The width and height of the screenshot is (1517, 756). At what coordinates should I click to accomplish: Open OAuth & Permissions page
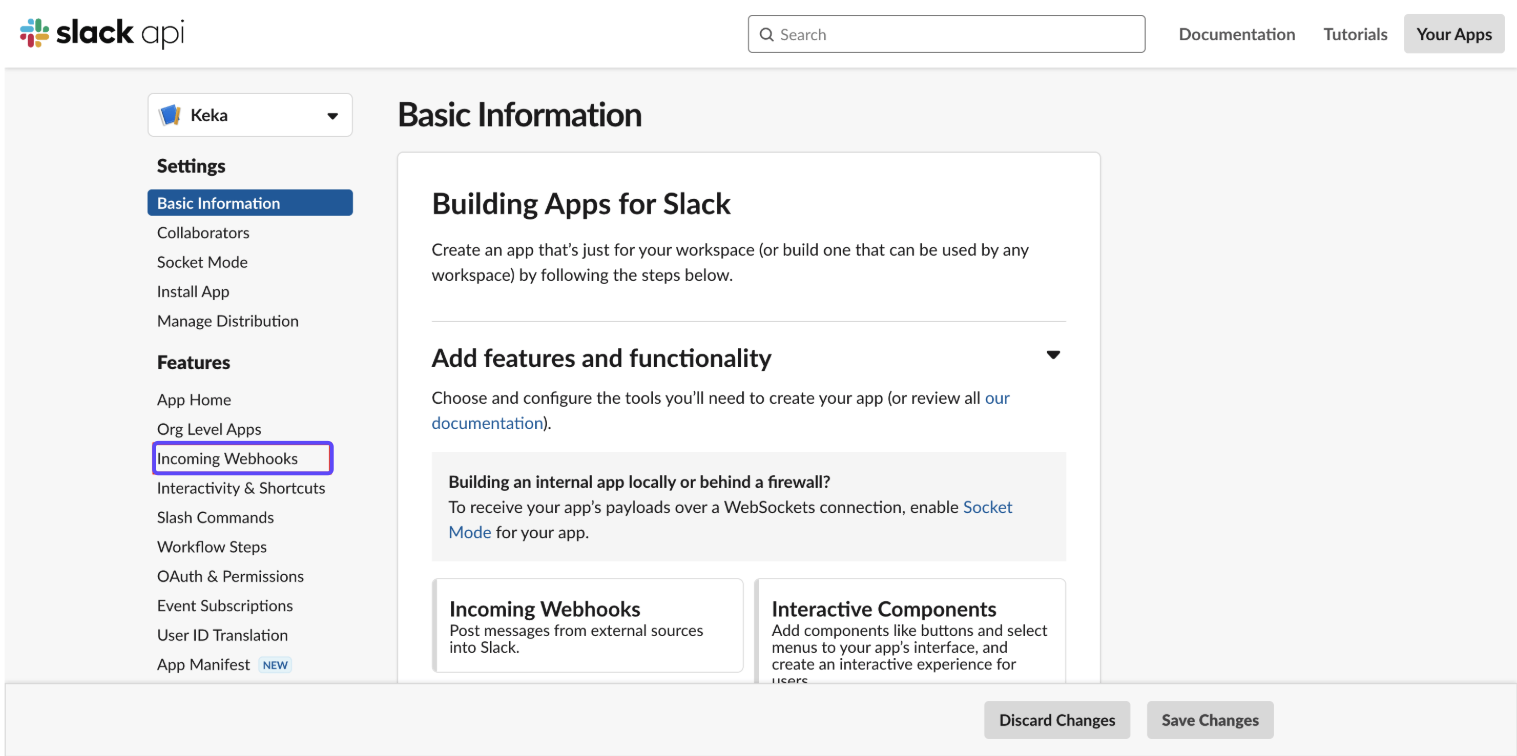230,577
